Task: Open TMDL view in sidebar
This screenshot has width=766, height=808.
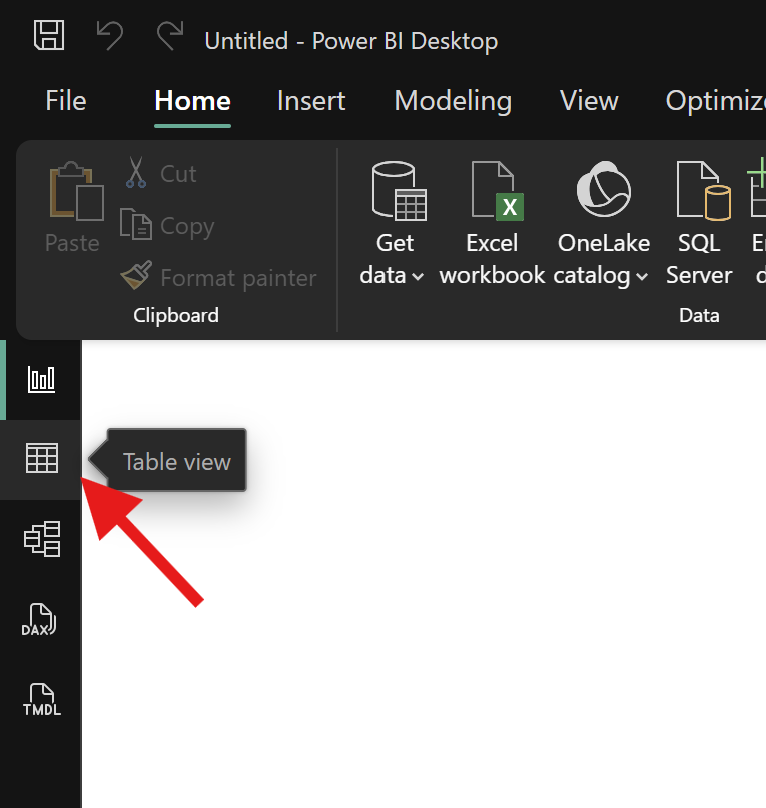Action: click(x=41, y=699)
